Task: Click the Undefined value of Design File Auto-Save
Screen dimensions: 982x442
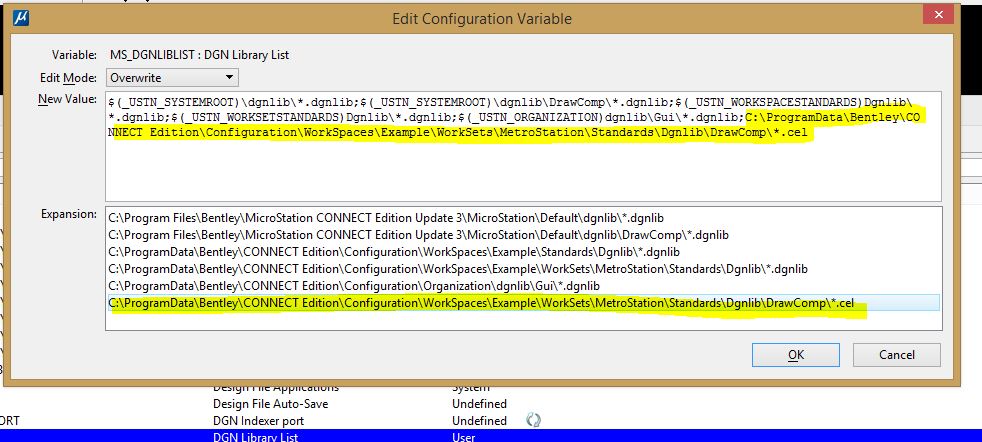Action: tap(479, 404)
